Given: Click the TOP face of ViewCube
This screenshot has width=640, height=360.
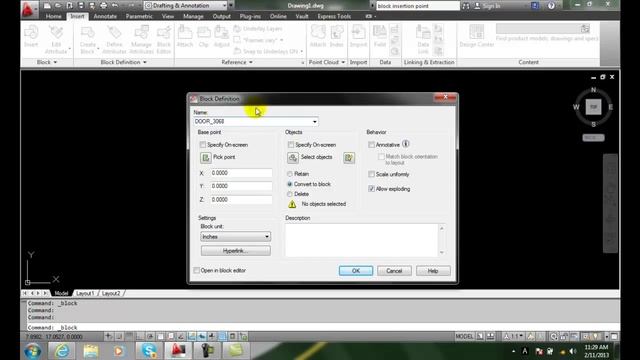Looking at the screenshot, I should 593,107.
